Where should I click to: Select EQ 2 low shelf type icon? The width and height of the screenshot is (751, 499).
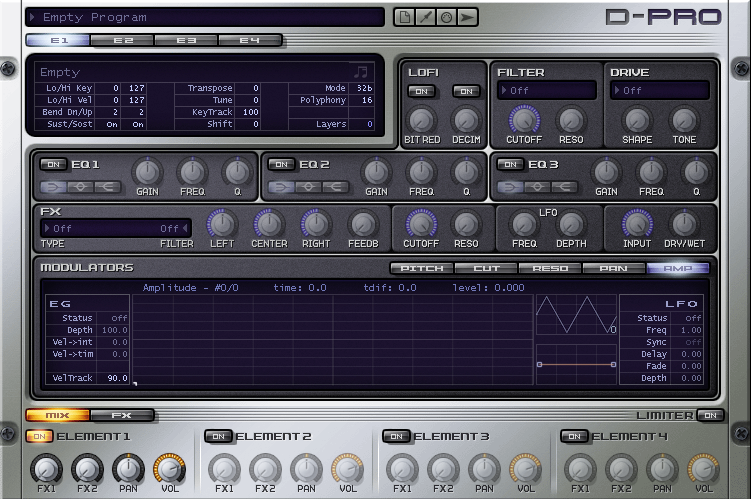pos(282,187)
